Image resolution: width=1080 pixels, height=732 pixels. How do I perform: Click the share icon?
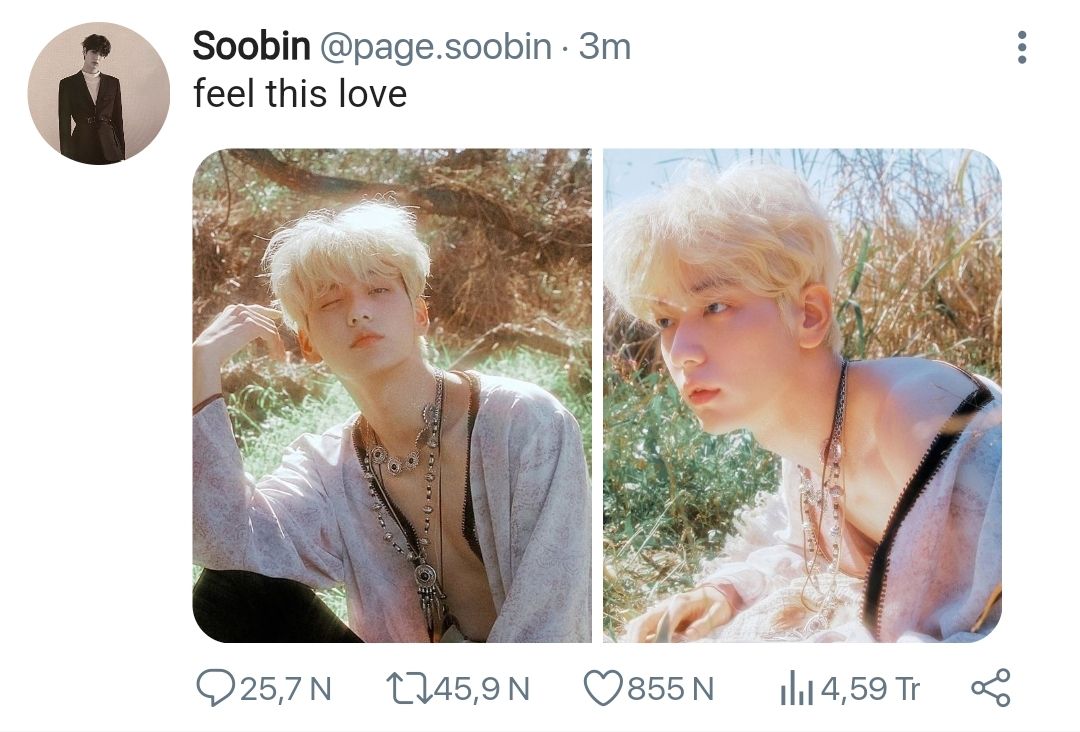click(x=990, y=688)
